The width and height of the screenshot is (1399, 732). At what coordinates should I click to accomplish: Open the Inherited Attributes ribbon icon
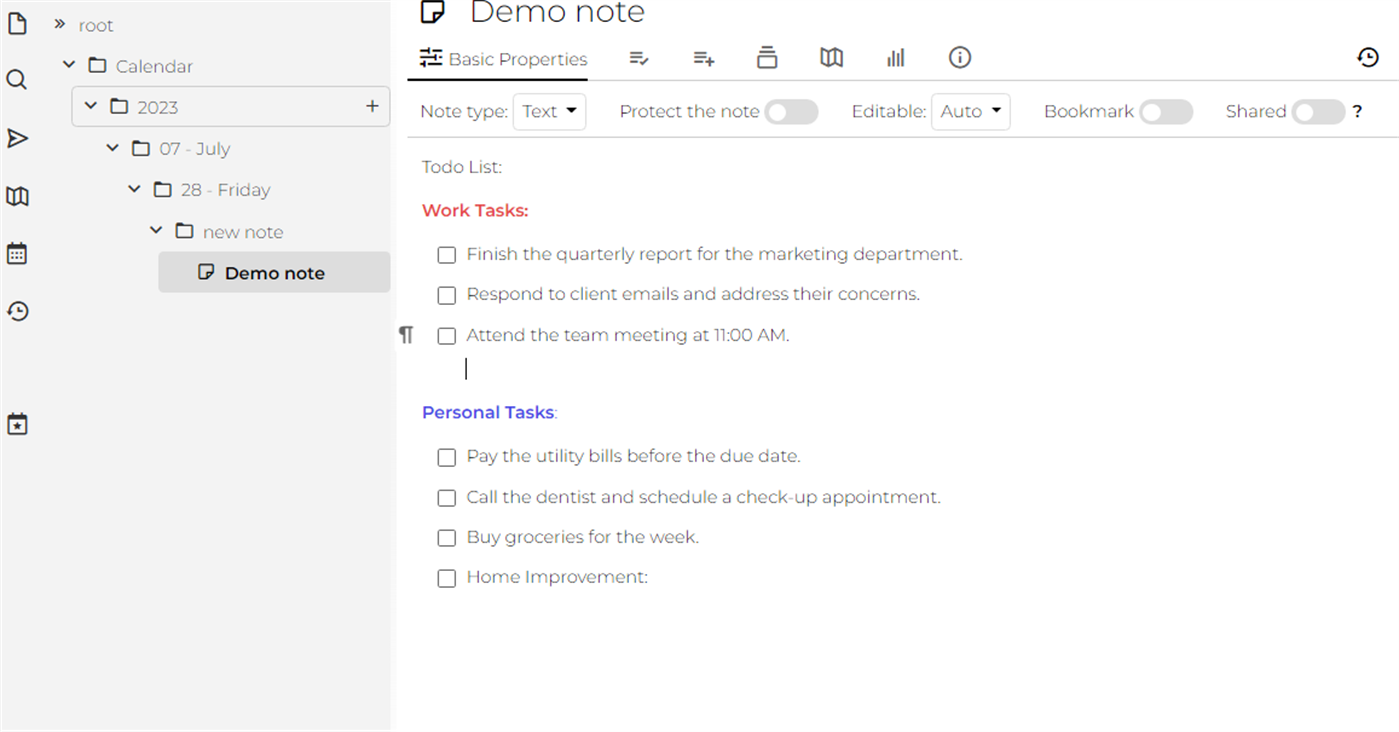[703, 57]
